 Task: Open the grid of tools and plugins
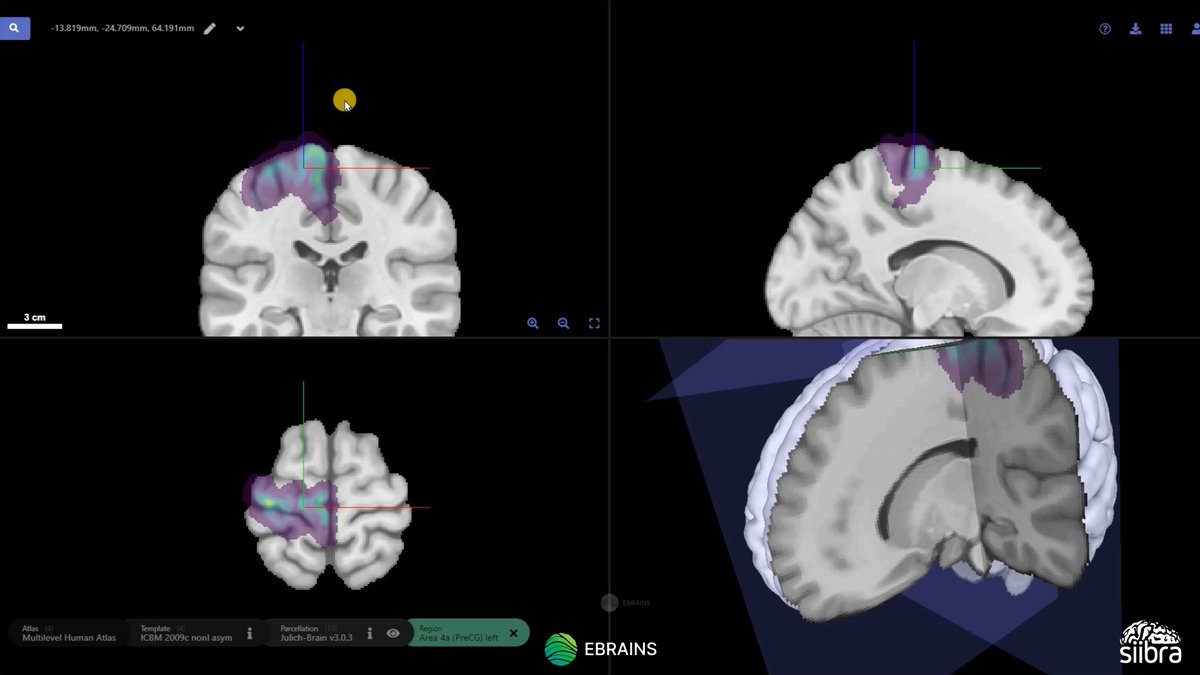1166,29
